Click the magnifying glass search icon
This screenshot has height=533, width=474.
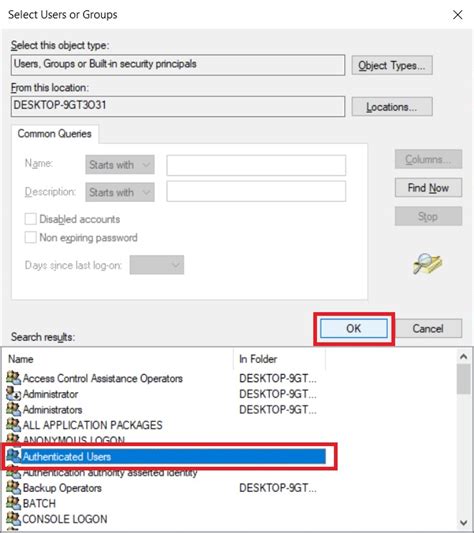[427, 264]
